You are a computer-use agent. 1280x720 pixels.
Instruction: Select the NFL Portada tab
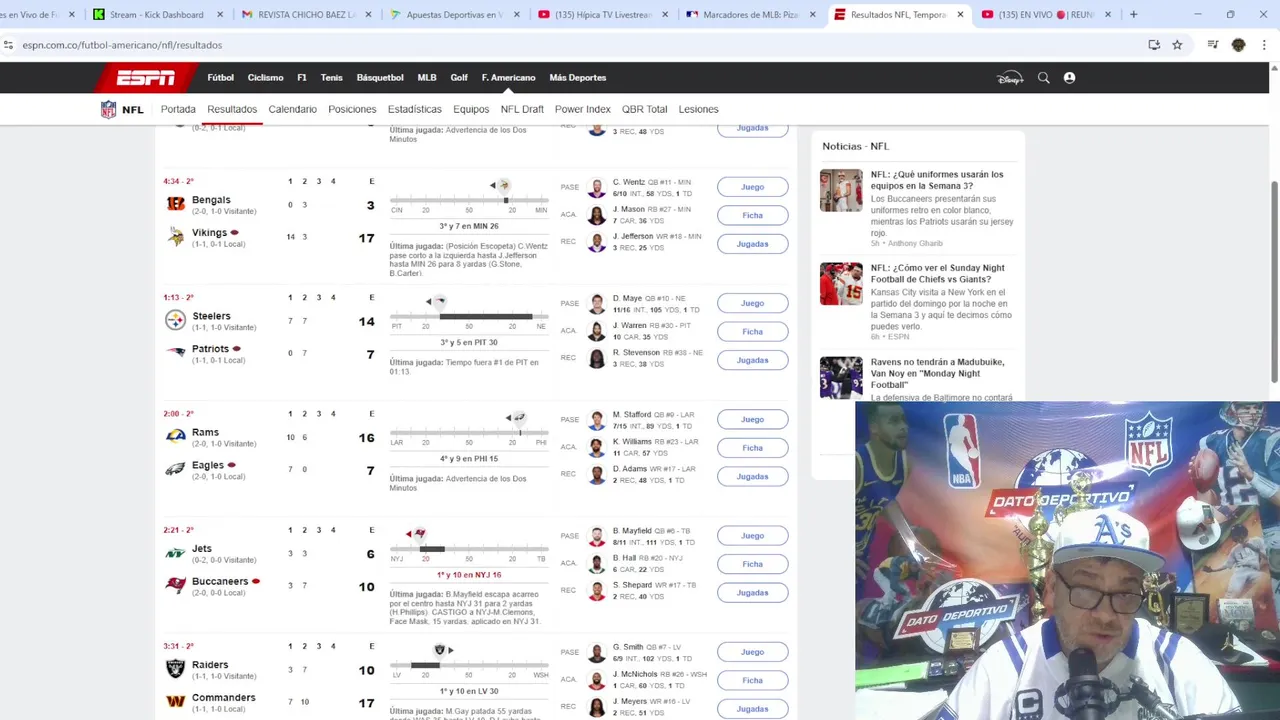tap(178, 109)
